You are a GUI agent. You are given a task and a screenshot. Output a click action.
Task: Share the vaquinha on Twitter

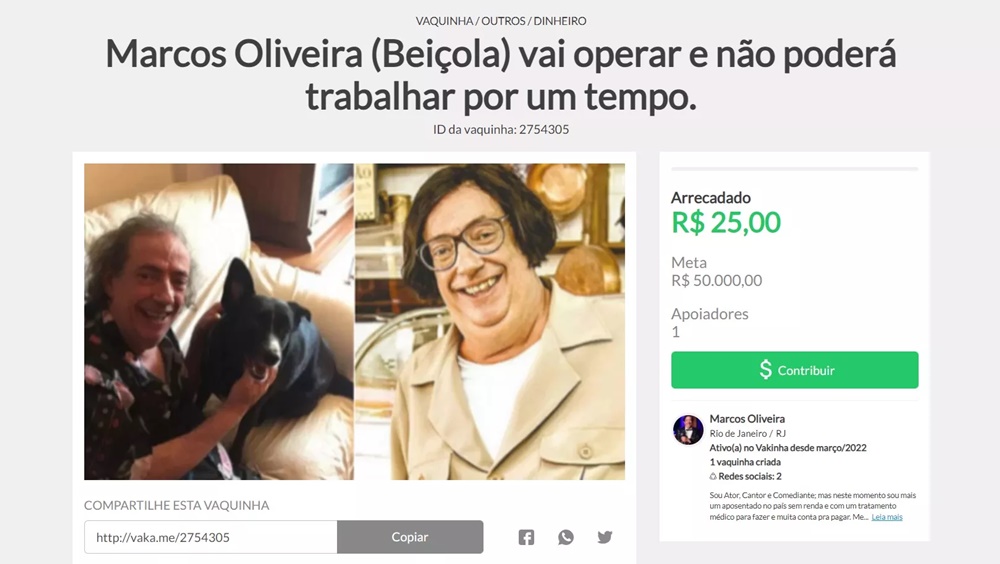click(605, 537)
